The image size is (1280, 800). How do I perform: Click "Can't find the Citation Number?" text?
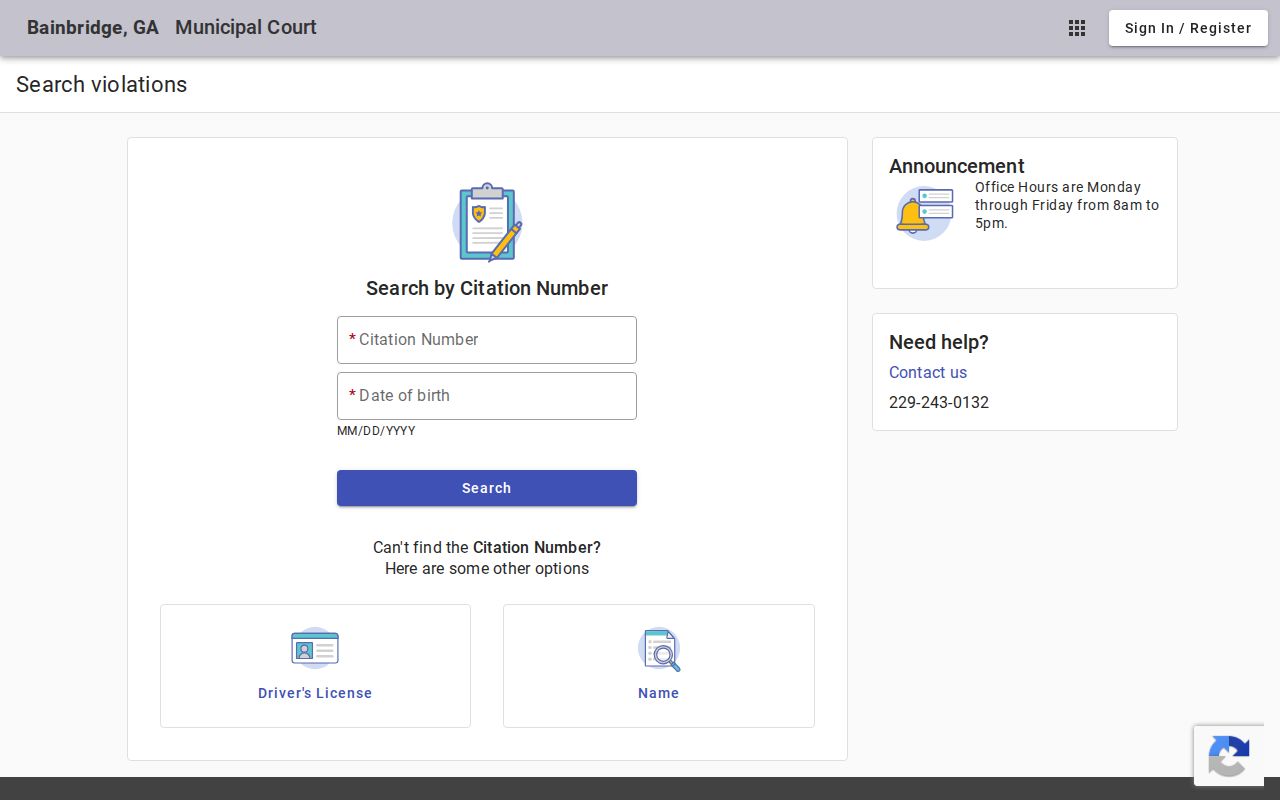pos(487,547)
